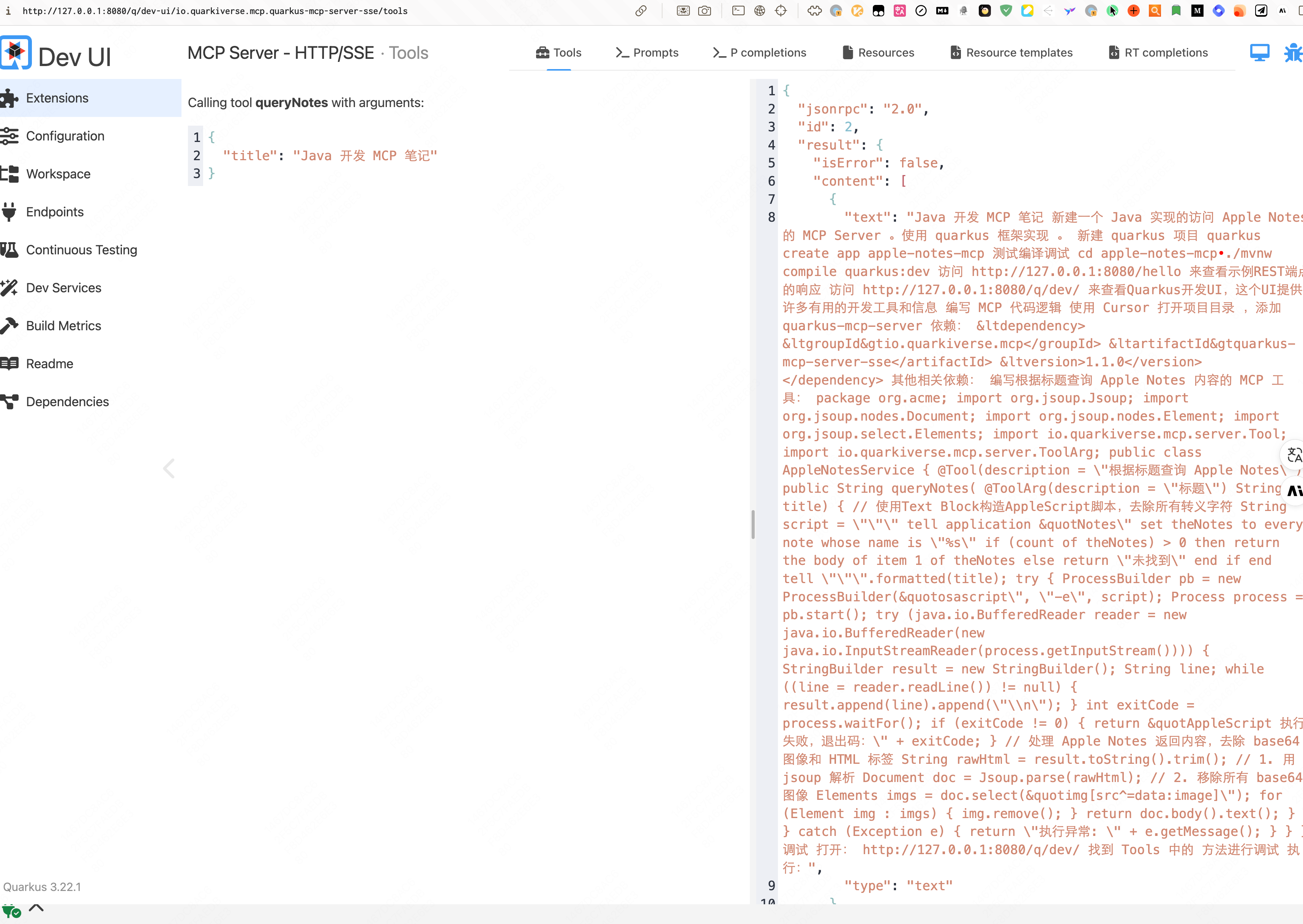
Task: Collapse the sidebar with the left chevron
Action: pos(169,468)
